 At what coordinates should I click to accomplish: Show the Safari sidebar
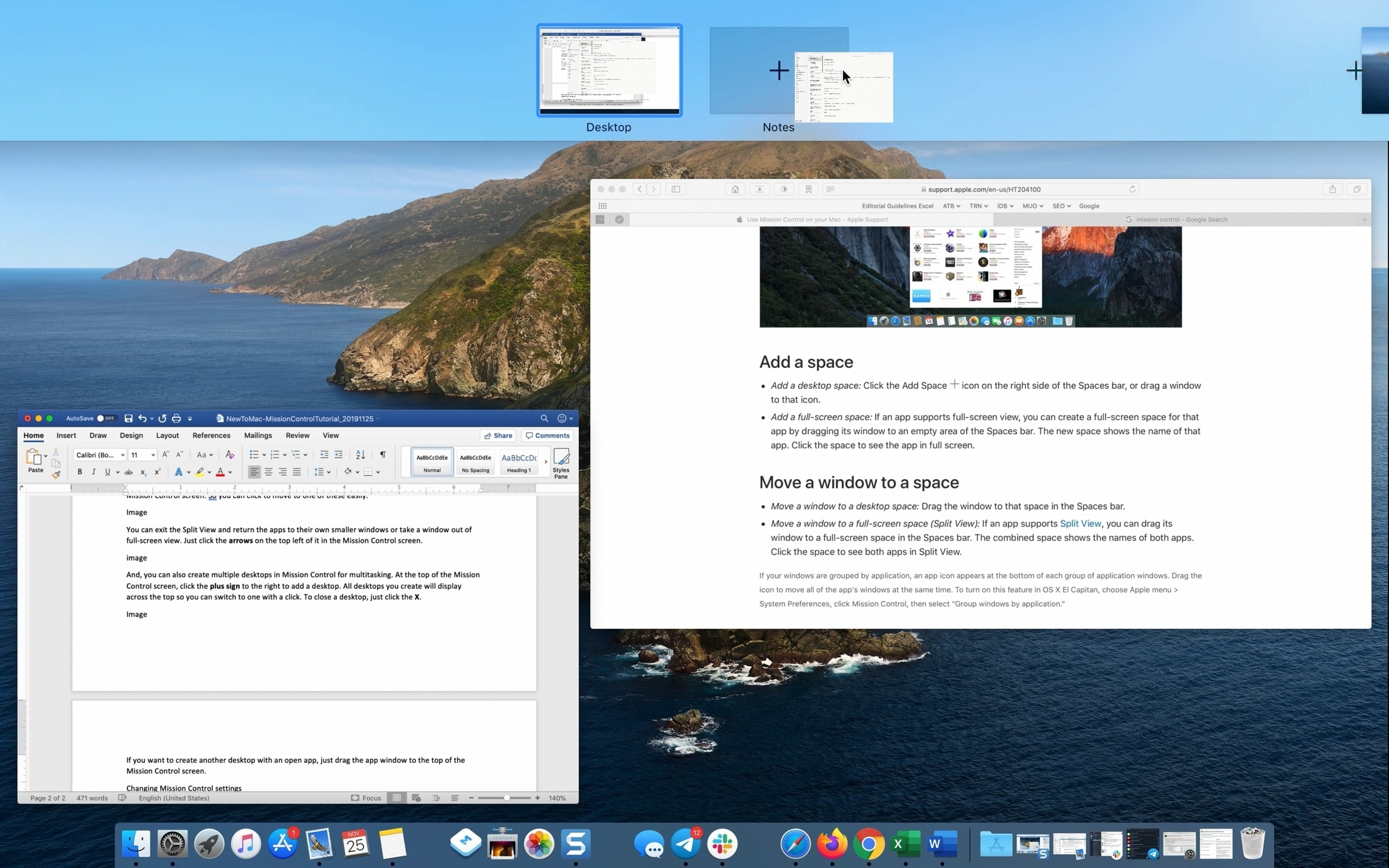tap(676, 189)
